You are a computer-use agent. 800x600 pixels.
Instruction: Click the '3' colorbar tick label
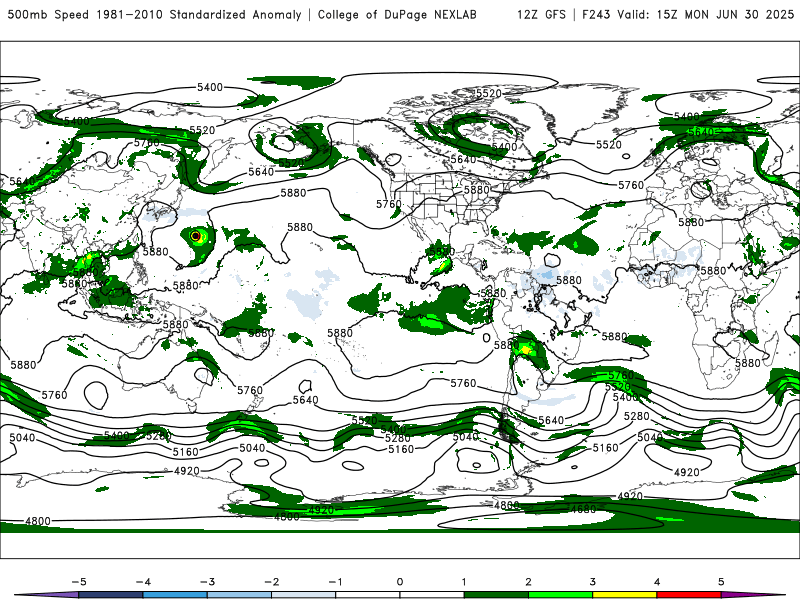coord(592,582)
